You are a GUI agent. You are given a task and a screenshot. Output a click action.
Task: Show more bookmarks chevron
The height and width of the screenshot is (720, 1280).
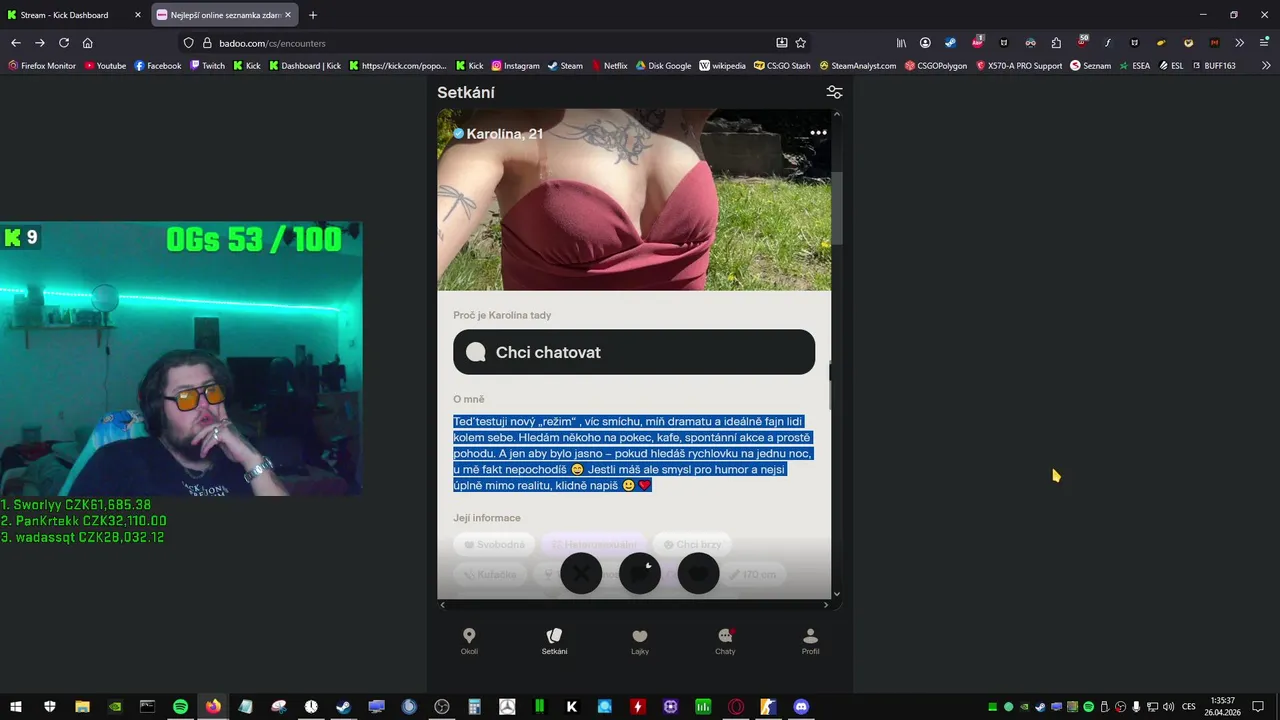tap(1266, 66)
